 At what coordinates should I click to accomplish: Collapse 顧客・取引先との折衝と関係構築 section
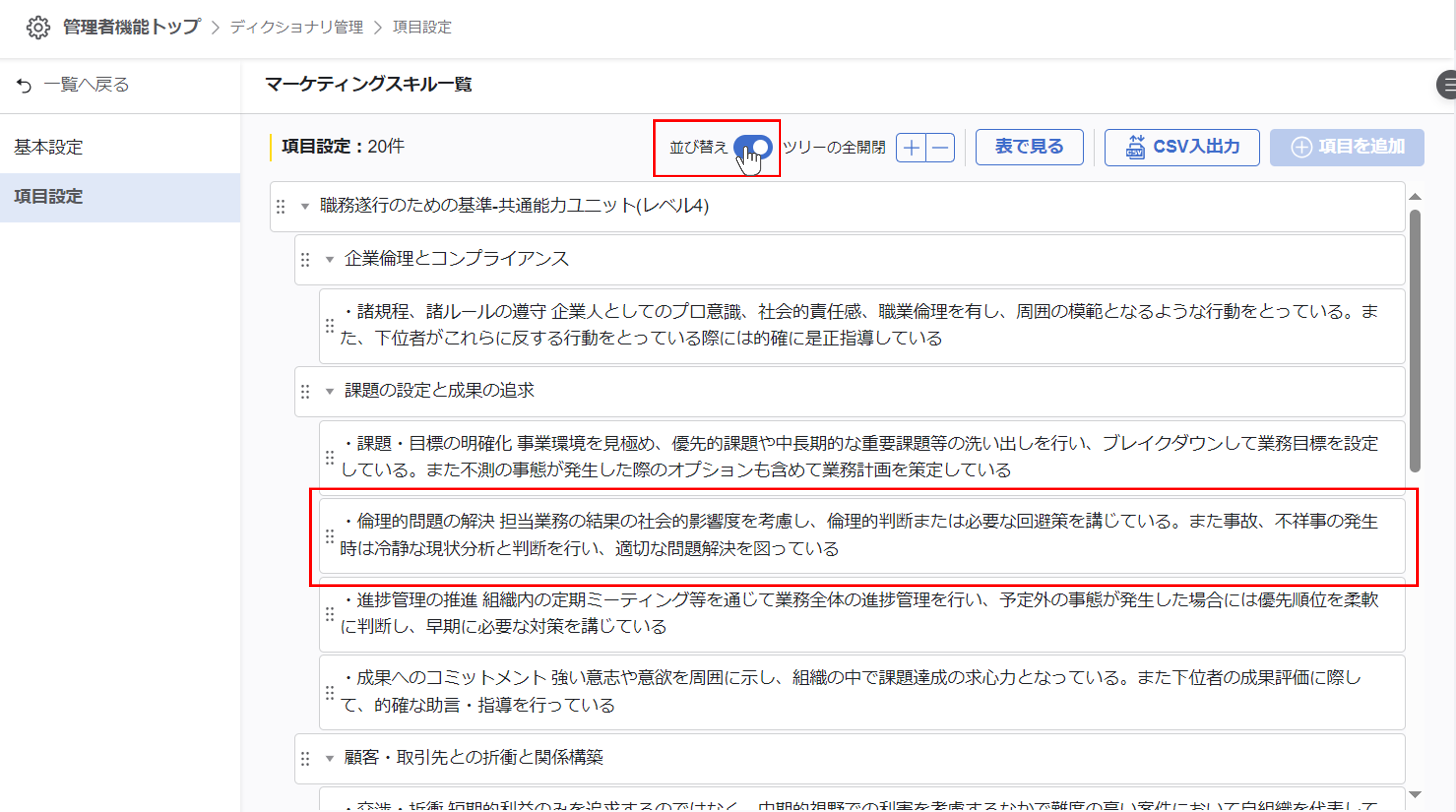[x=330, y=758]
